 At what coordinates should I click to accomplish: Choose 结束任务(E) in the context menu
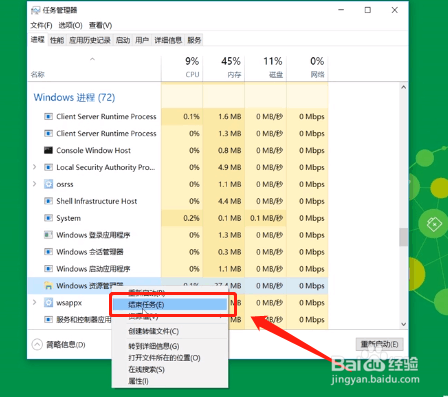point(170,305)
